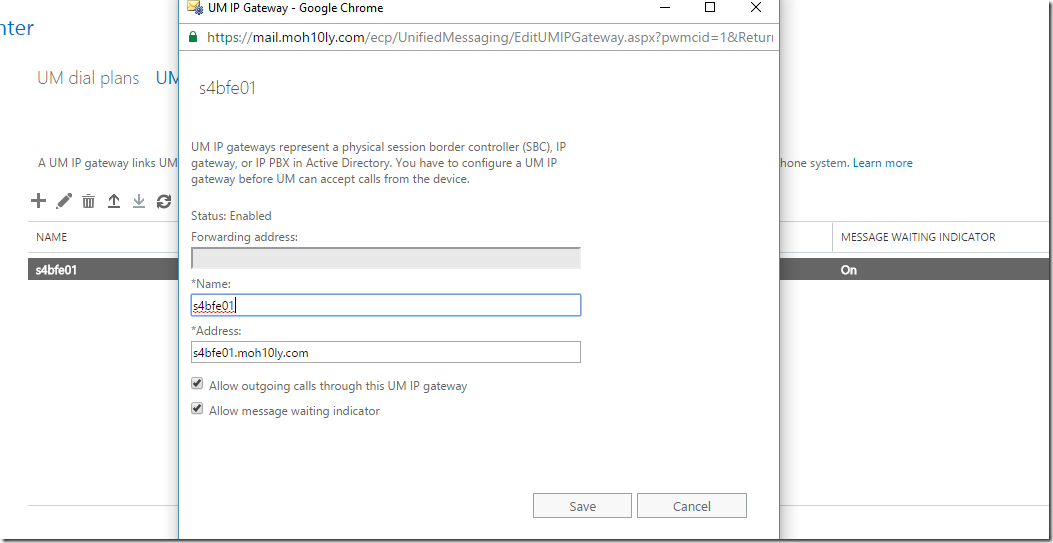Viewport: 1053px width, 543px height.
Task: Click the On value in s4bfe01 row
Action: [x=848, y=270]
